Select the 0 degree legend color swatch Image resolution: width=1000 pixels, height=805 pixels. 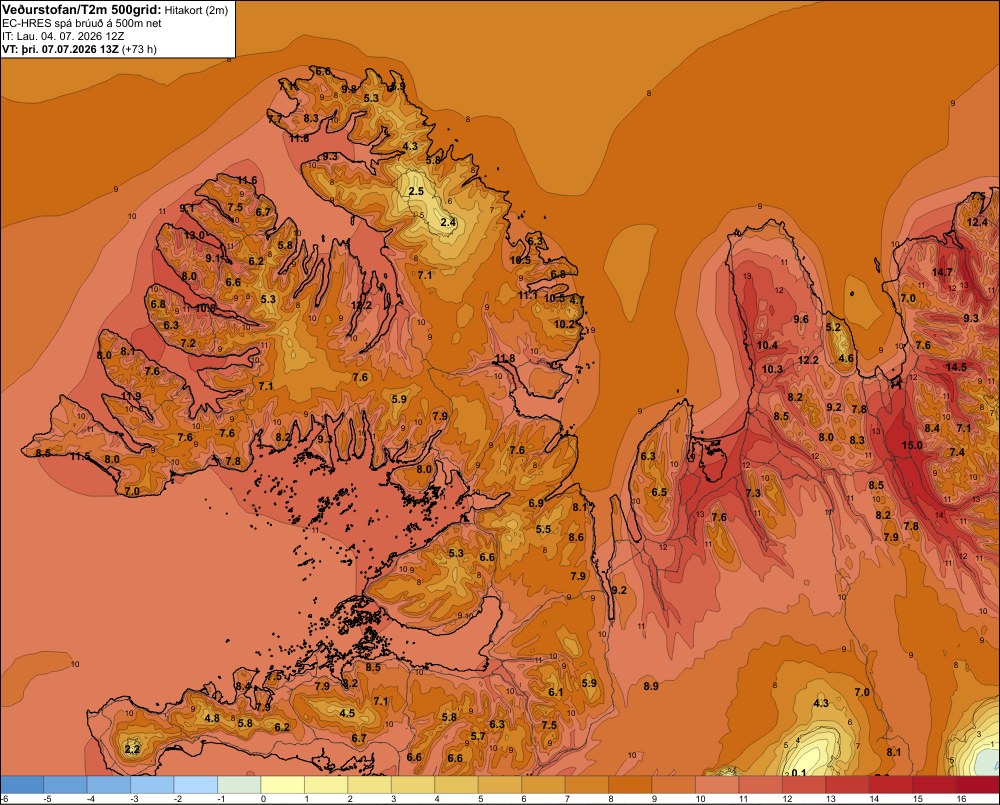[x=283, y=785]
